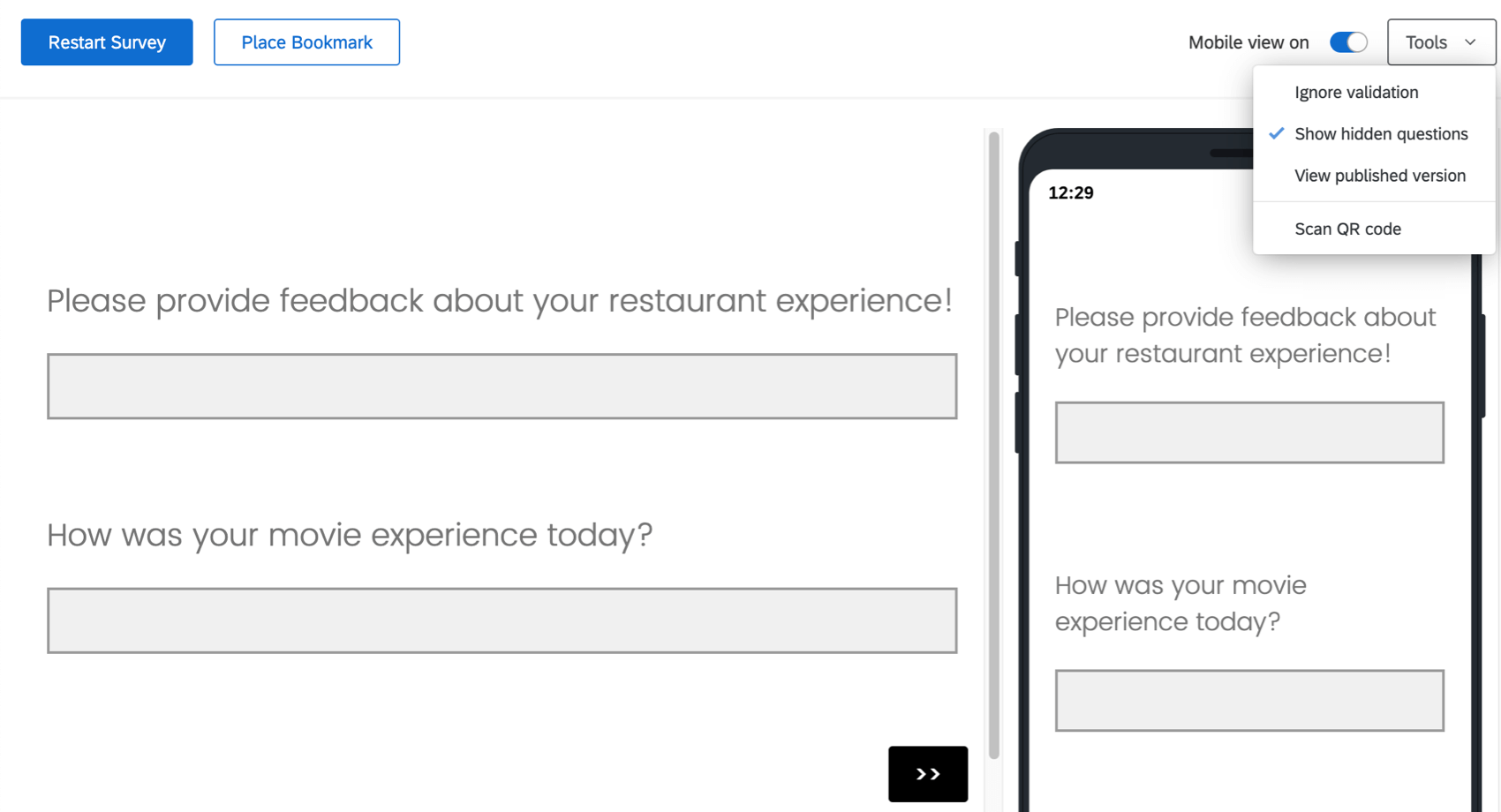Image resolution: width=1501 pixels, height=812 pixels.
Task: Select View published version
Action: coord(1379,176)
